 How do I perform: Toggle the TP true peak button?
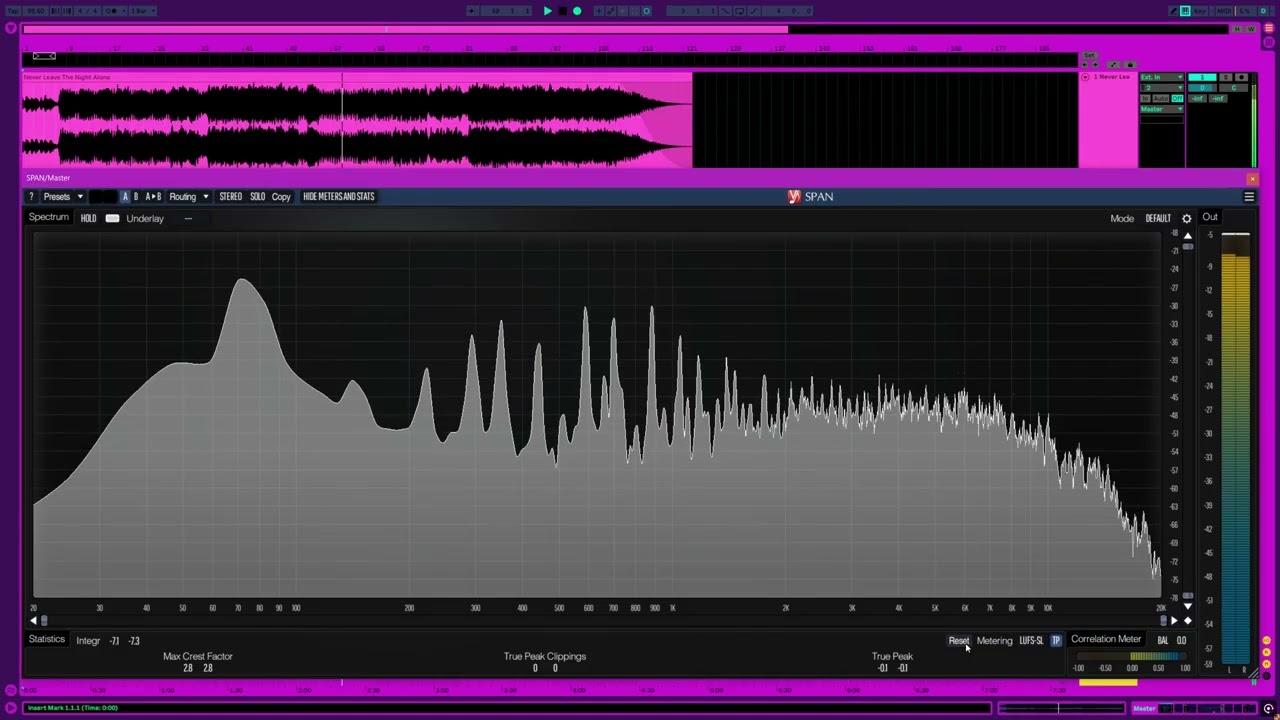click(1056, 641)
